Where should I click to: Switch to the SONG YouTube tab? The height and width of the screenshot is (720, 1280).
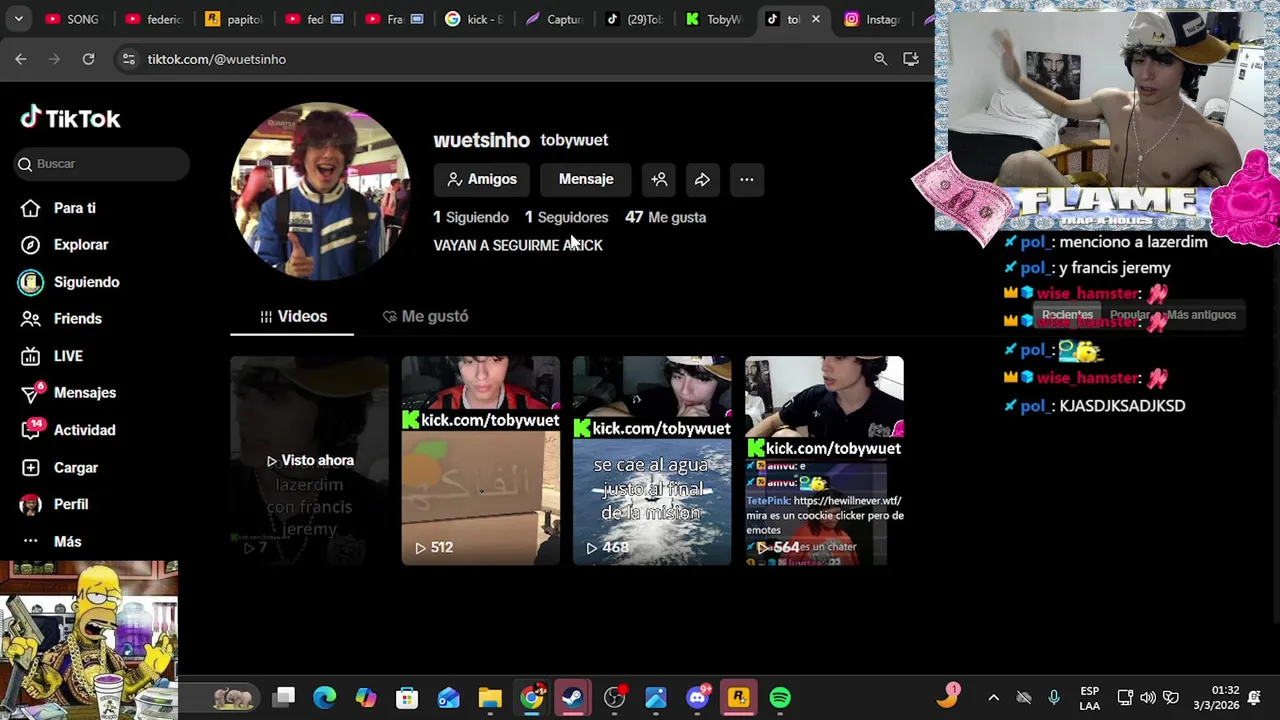tap(73, 19)
